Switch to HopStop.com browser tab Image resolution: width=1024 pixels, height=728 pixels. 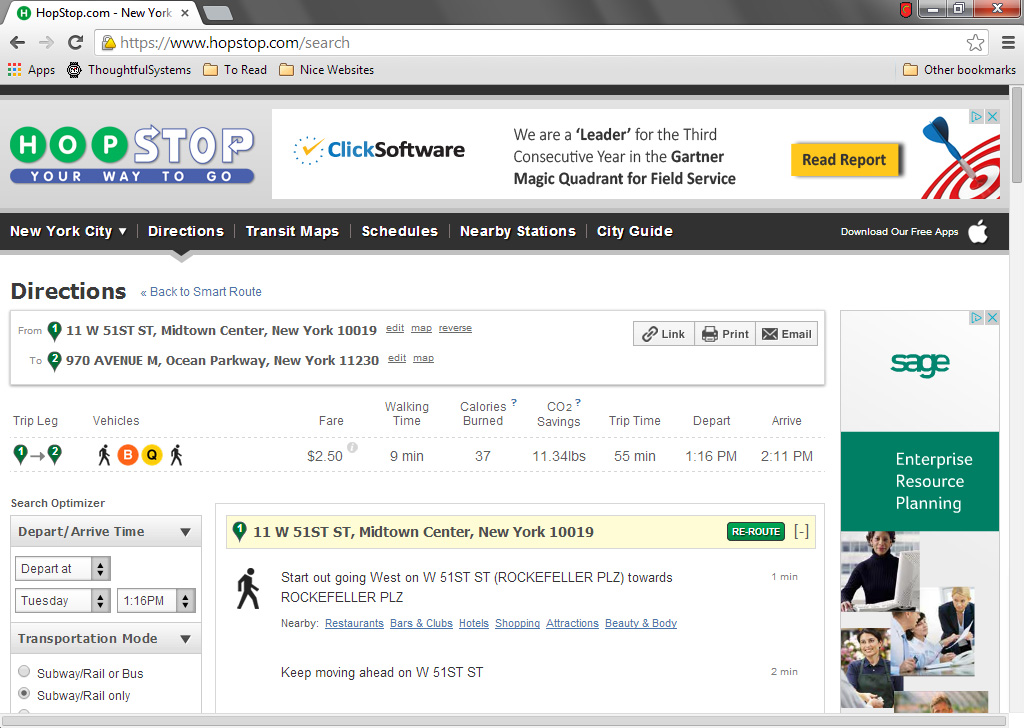coord(104,12)
